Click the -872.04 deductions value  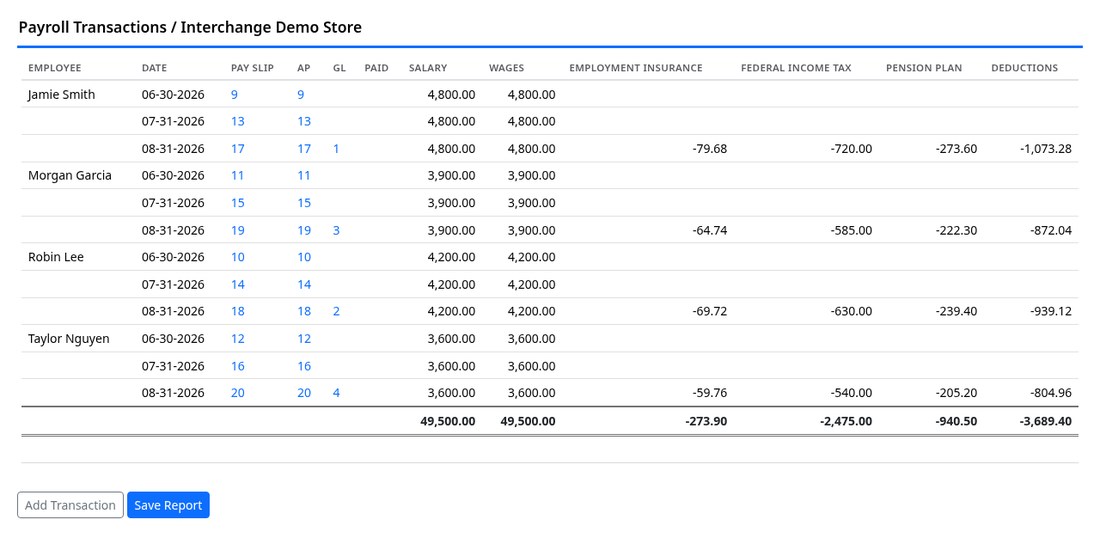(1051, 230)
